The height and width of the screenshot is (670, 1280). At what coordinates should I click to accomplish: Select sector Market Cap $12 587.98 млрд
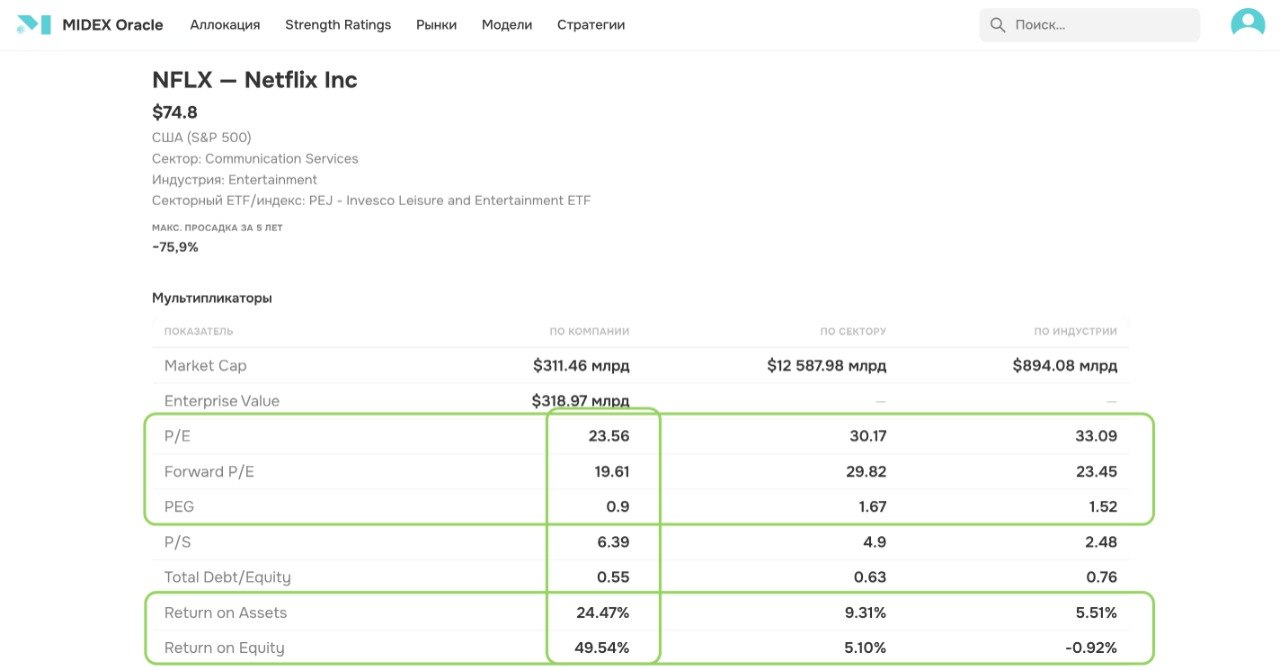click(827, 366)
